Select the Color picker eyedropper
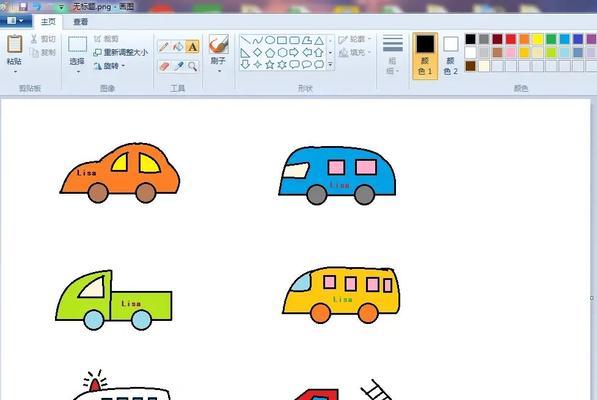The height and width of the screenshot is (400, 597). pos(178,66)
